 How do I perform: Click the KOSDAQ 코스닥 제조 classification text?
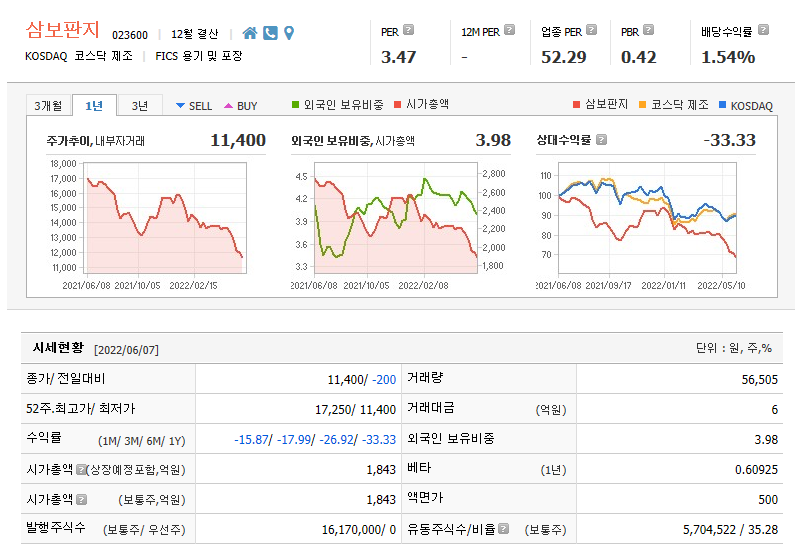[x=79, y=56]
